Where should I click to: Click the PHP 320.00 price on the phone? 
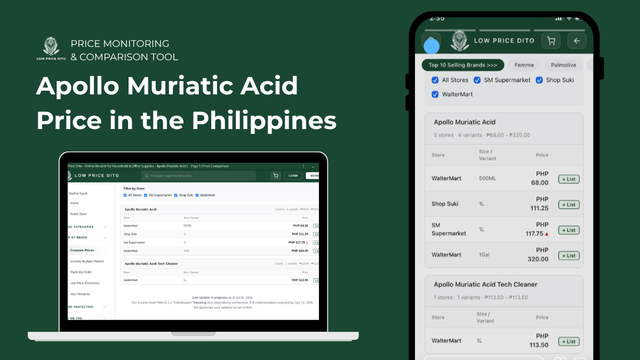(x=538, y=255)
